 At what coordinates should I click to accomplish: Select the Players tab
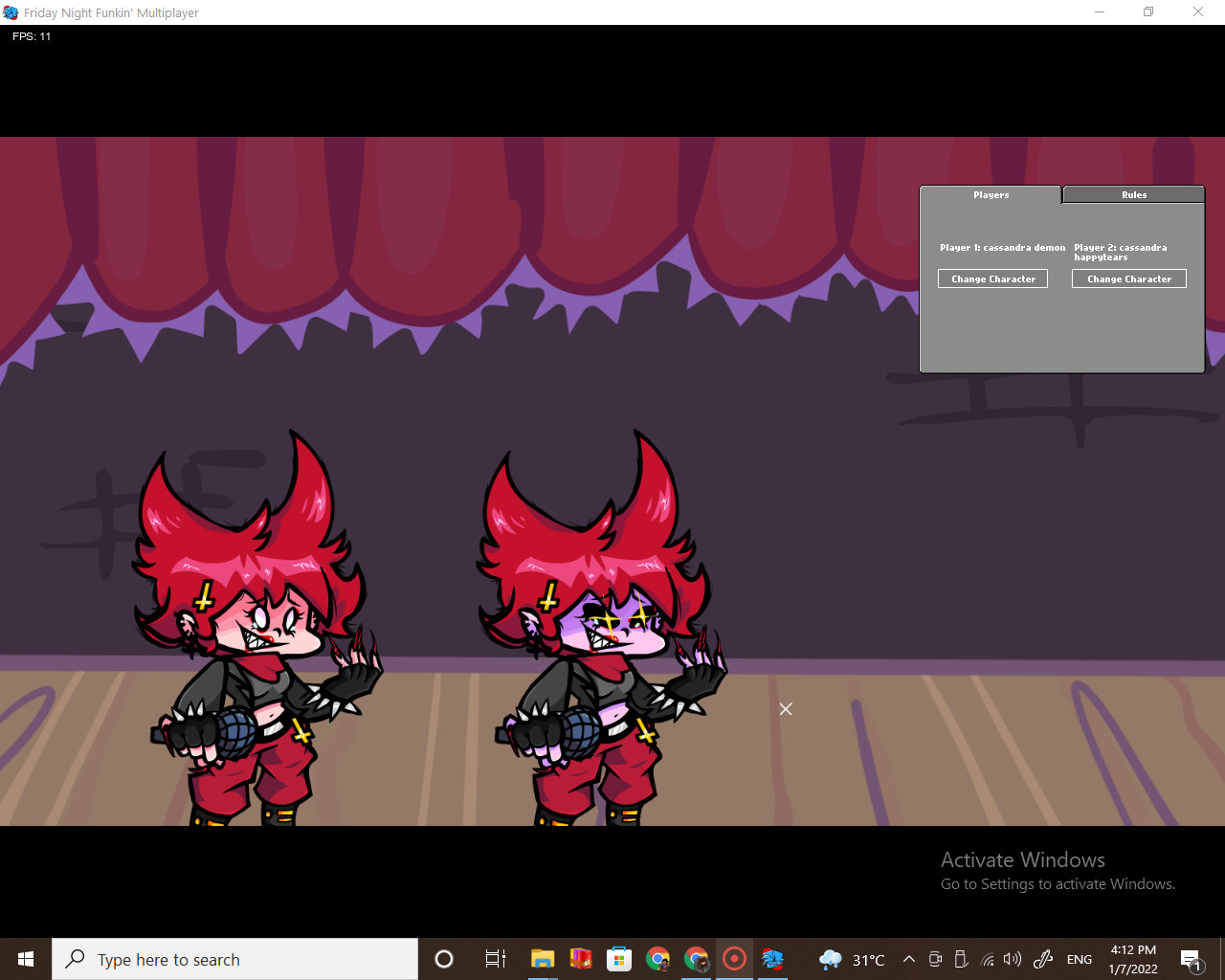(991, 194)
